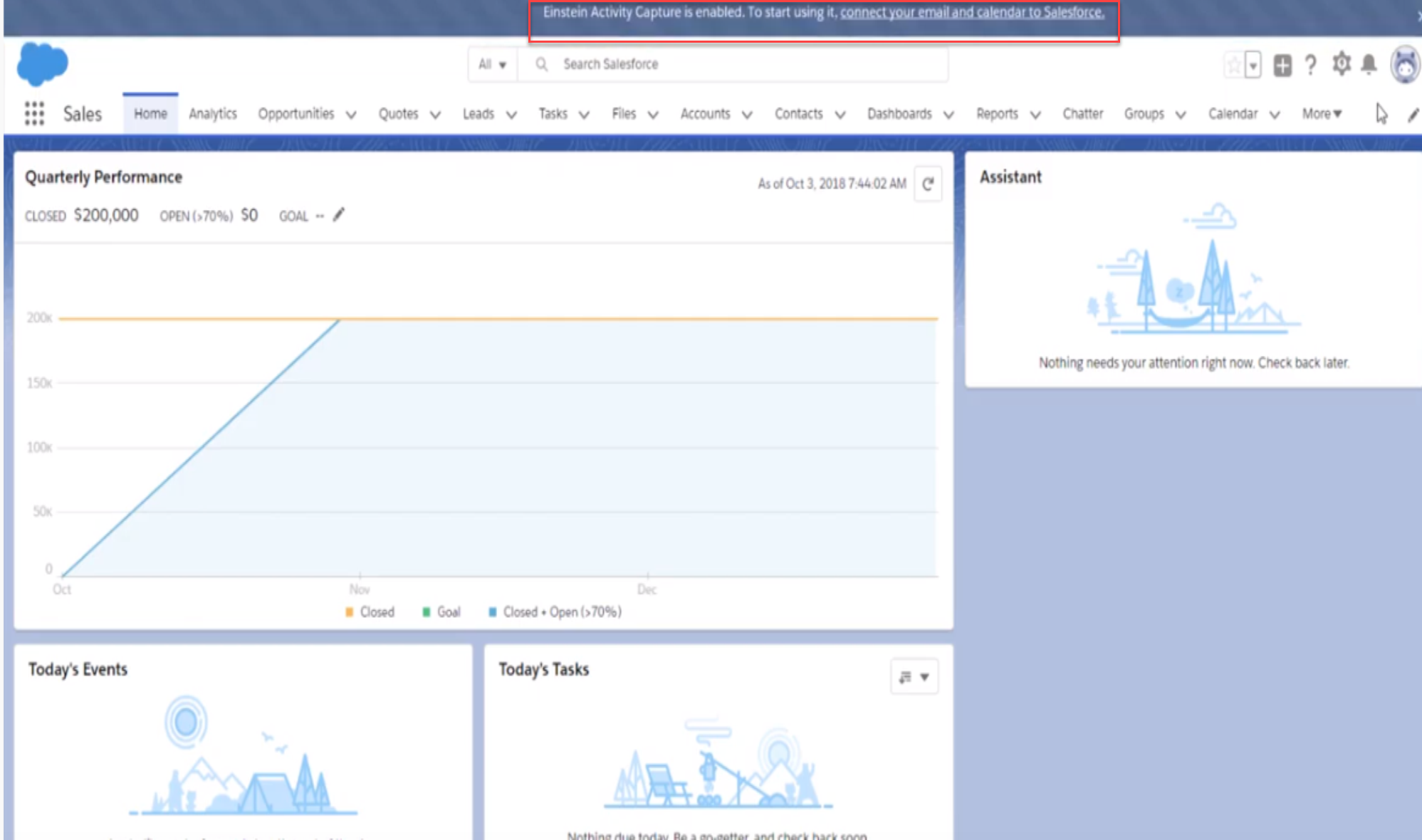The height and width of the screenshot is (840, 1422).
Task: Click the Salesforce cloud logo
Action: (x=42, y=63)
